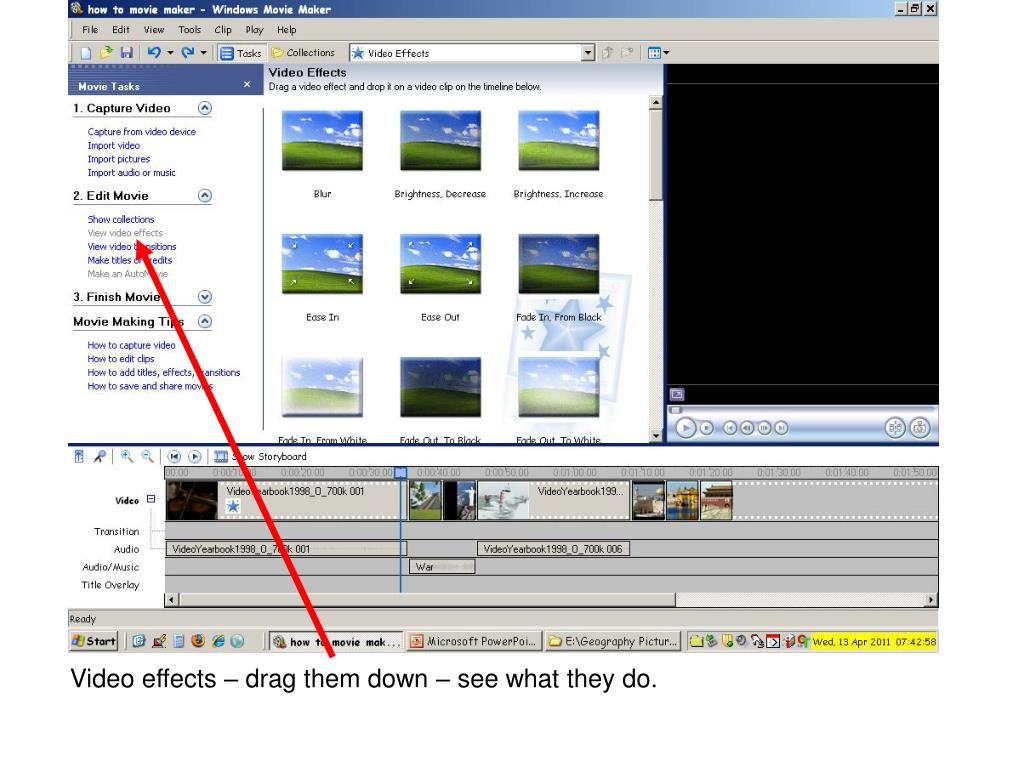Open the Redo history dropdown arrow

pyautogui.click(x=204, y=53)
